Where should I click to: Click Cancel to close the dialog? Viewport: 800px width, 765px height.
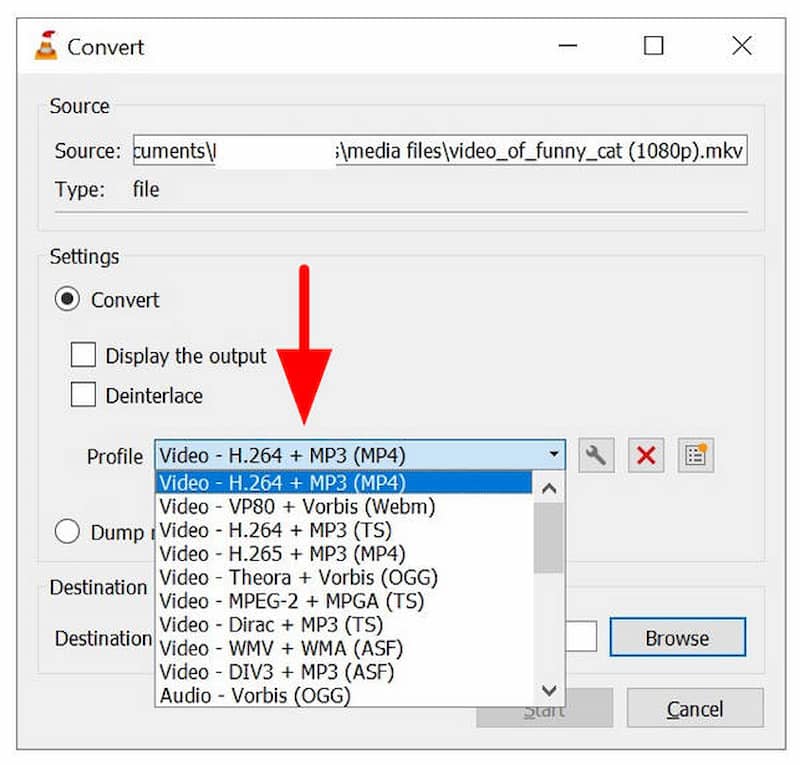click(694, 708)
